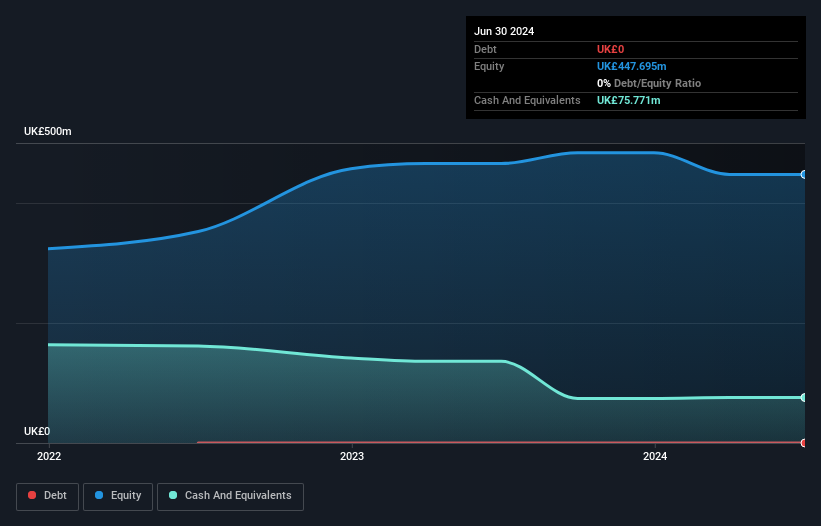Click the blue Equity legend dot

coord(99,495)
